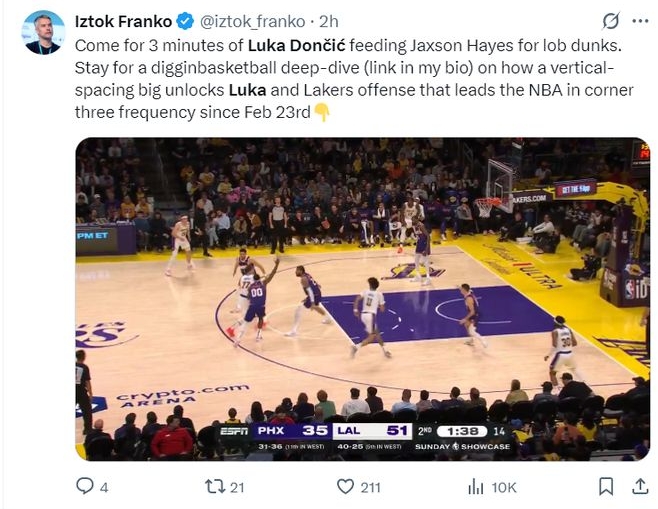
Task: Click the Iztok Franko display name
Action: coord(124,21)
